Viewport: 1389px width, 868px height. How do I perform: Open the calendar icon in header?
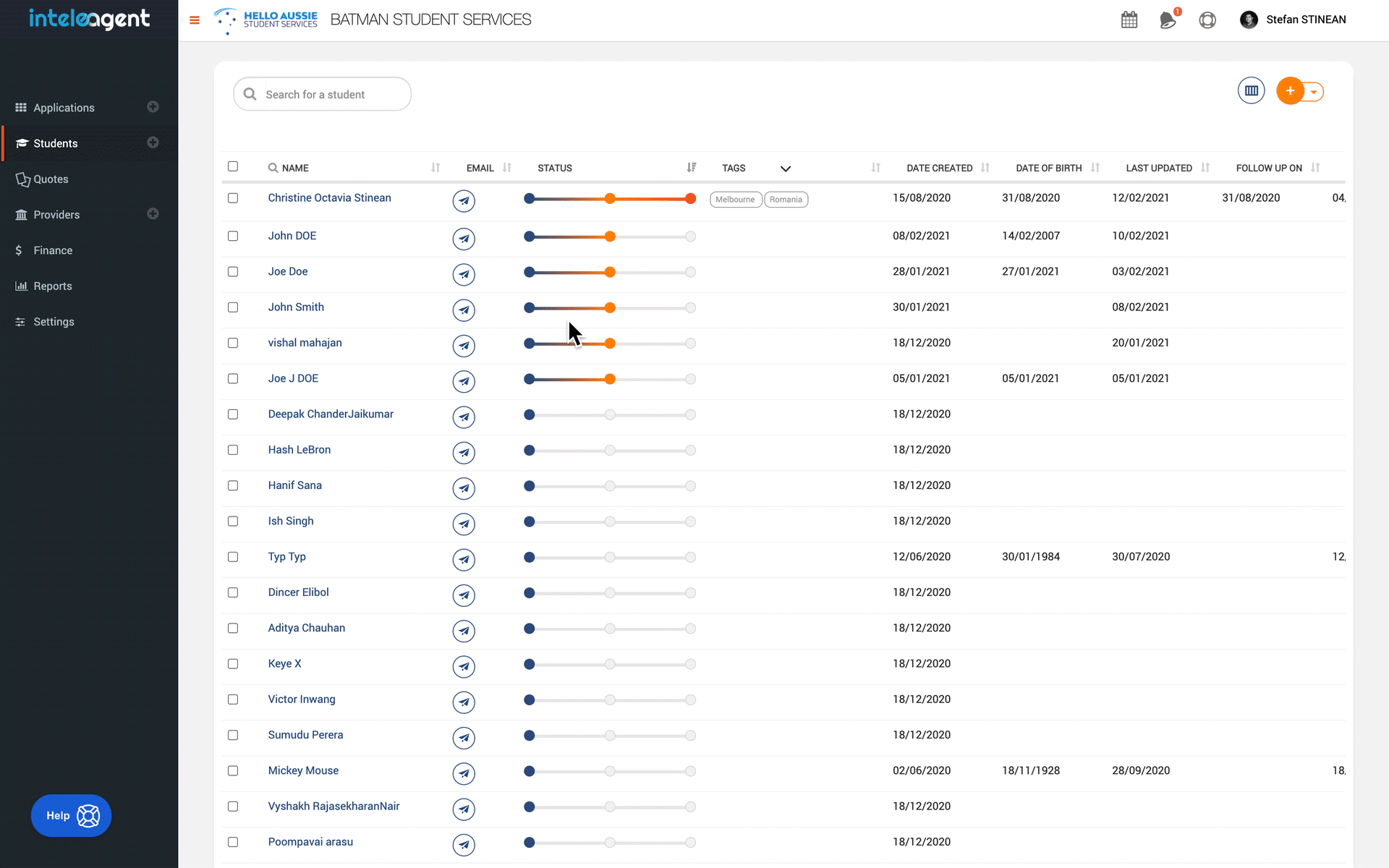[1129, 20]
